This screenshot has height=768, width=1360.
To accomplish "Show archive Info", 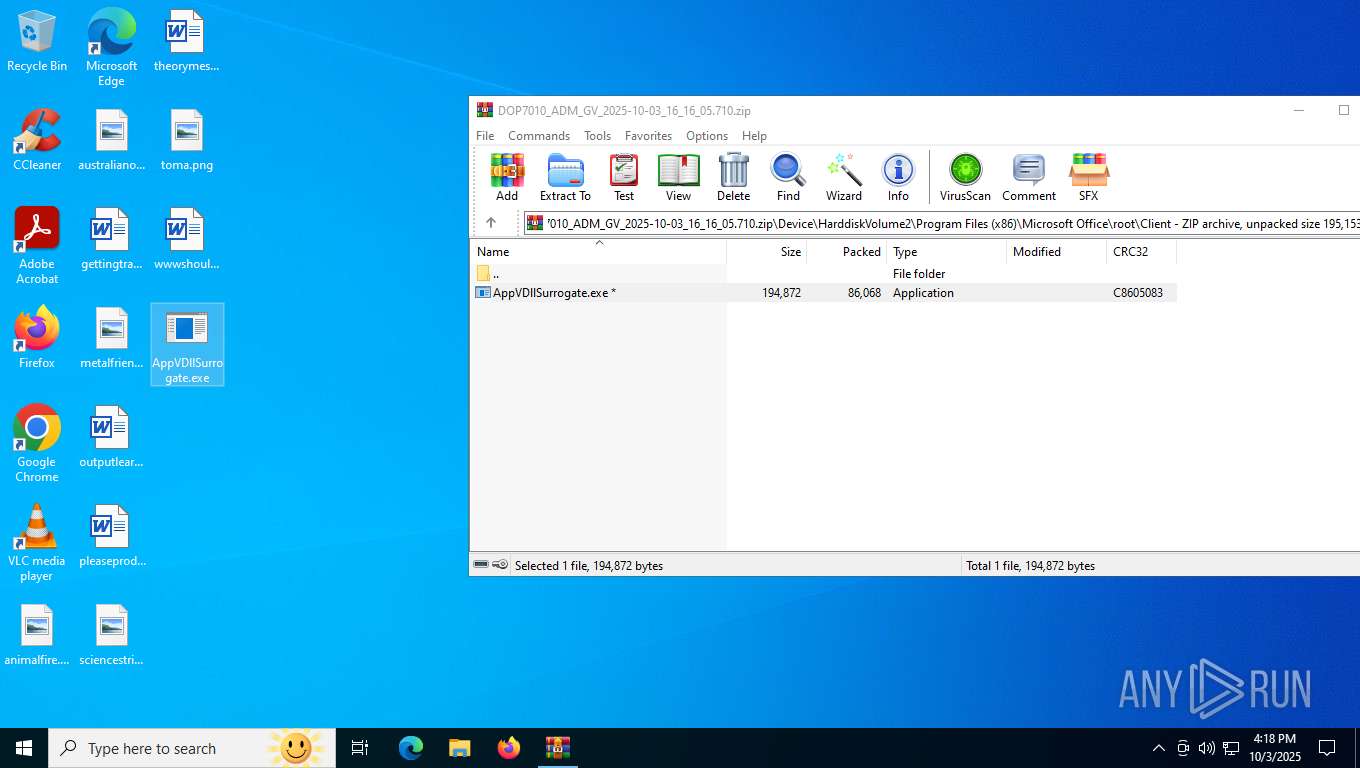I will [898, 178].
